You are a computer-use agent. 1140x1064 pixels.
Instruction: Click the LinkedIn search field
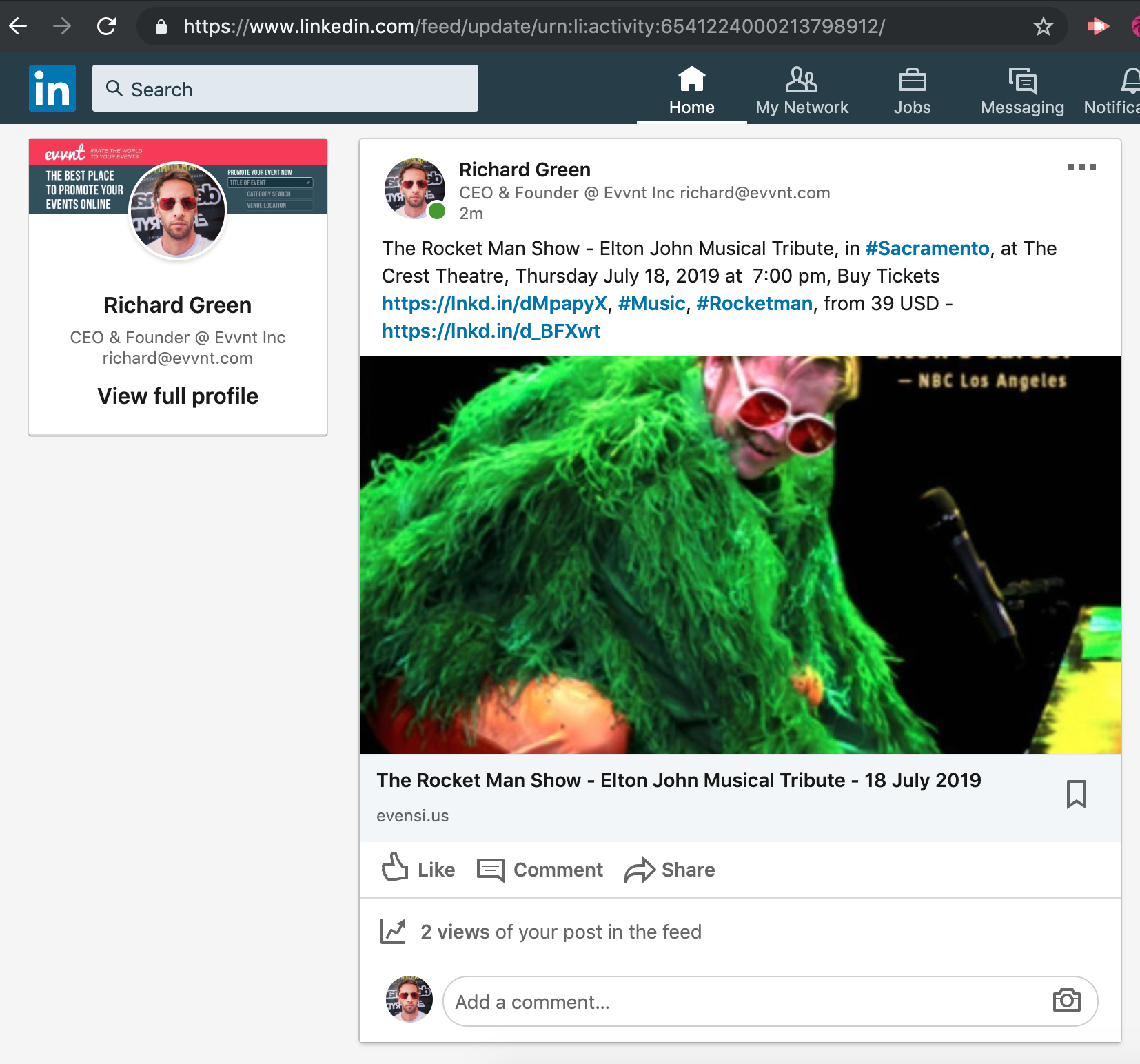coord(285,88)
